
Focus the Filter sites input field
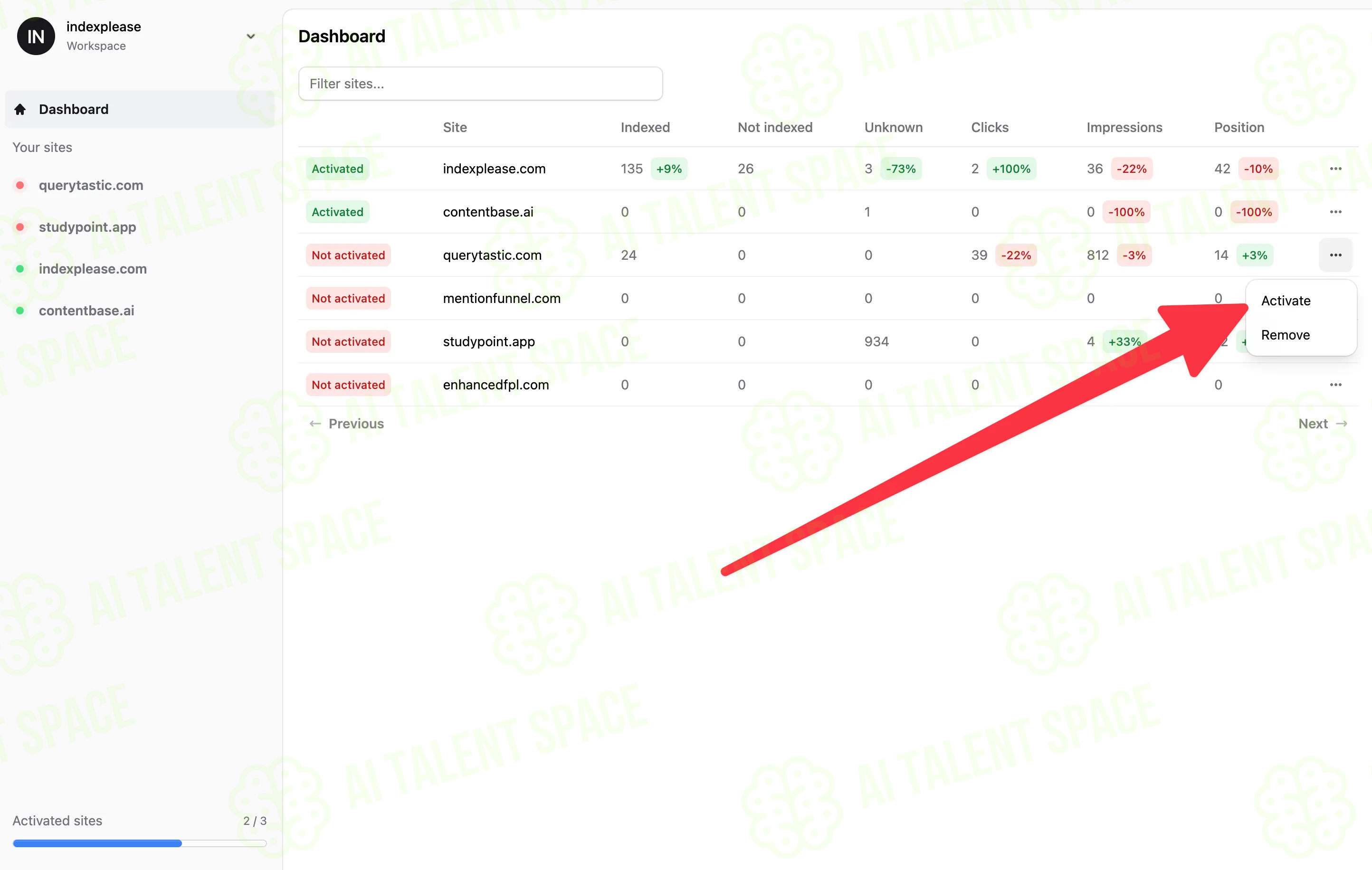tap(480, 84)
